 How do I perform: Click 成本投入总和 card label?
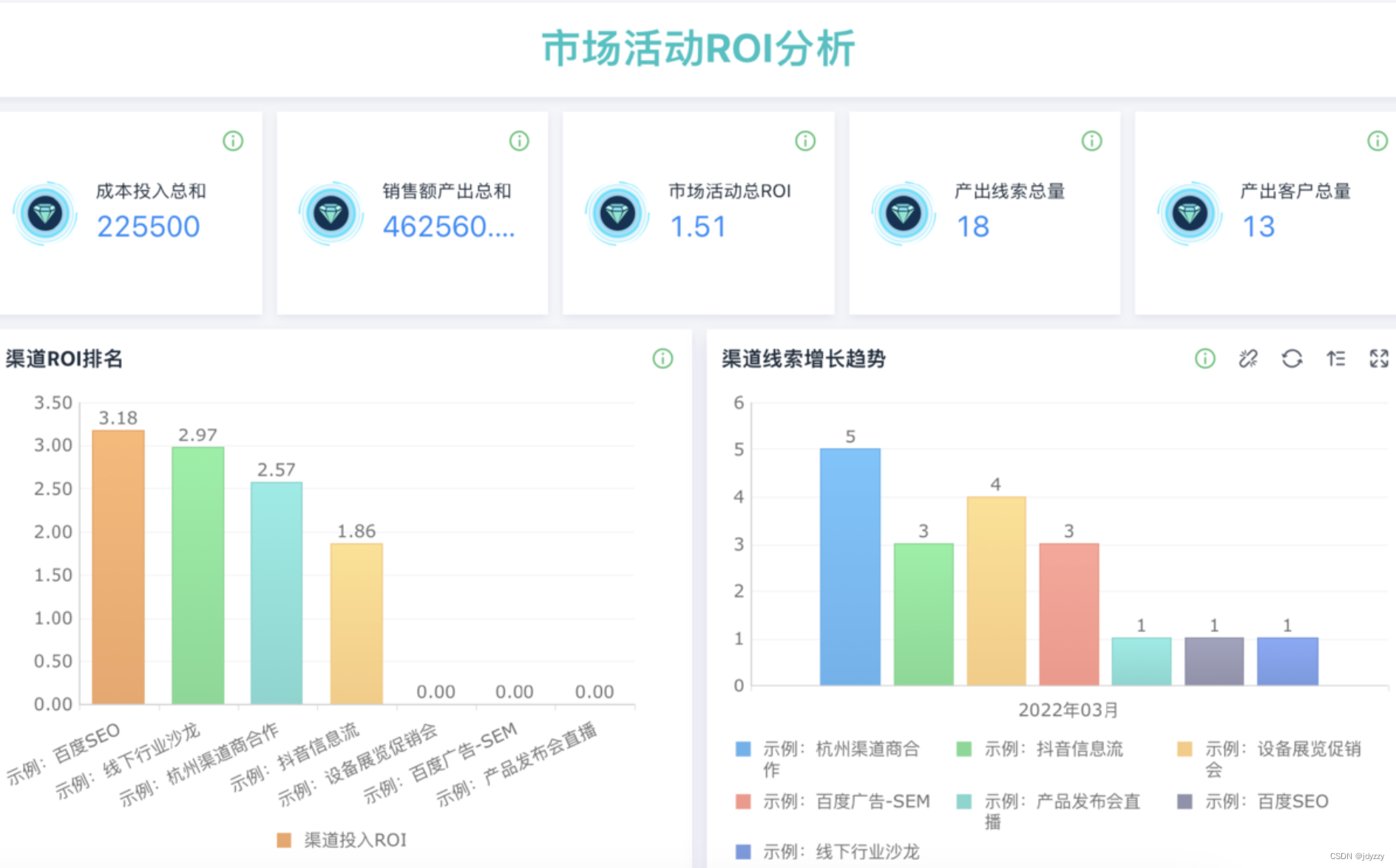(x=152, y=191)
